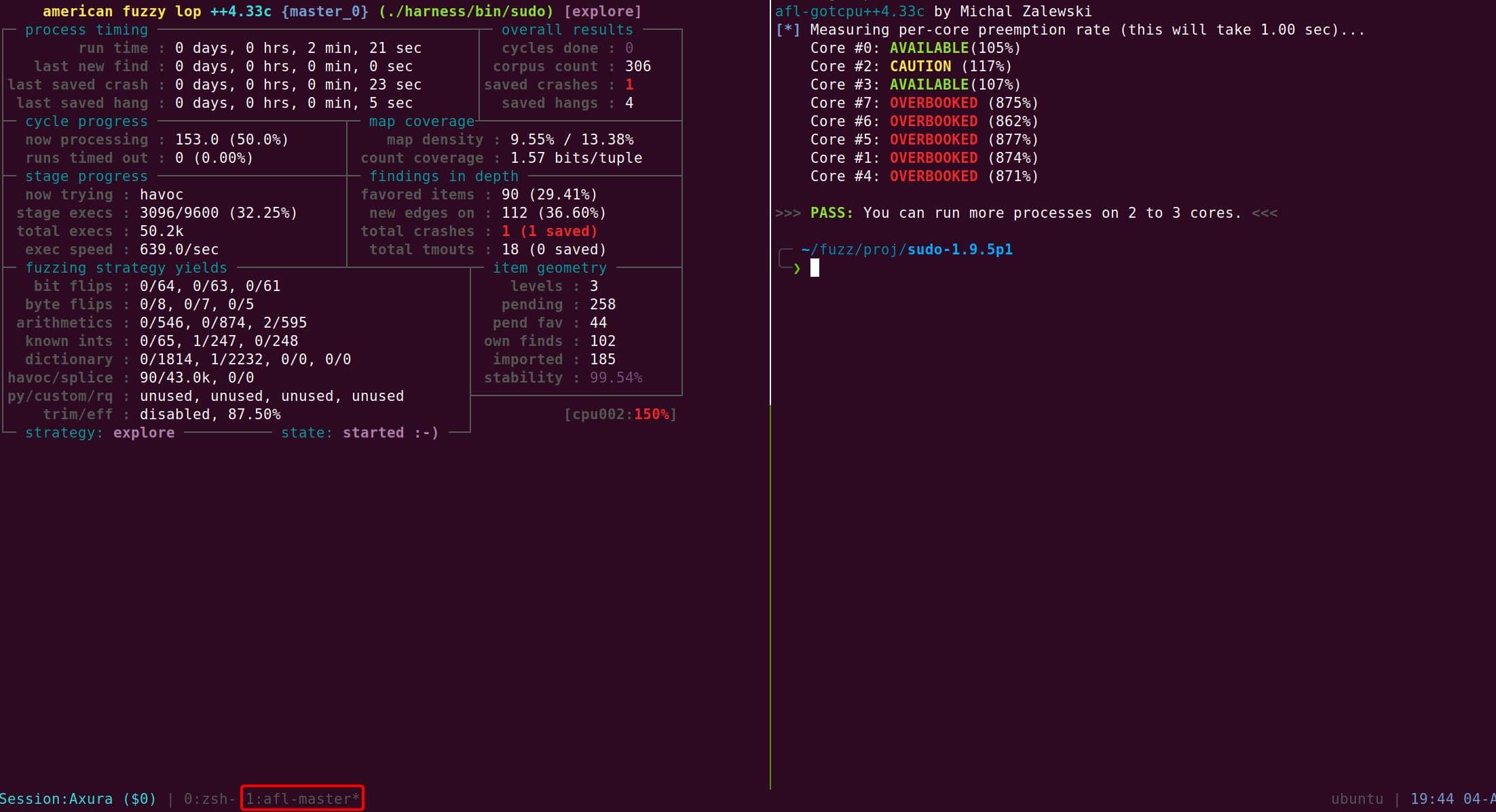
Task: Click the Core #0 AVAILABLE(105%) line
Action: coord(916,47)
